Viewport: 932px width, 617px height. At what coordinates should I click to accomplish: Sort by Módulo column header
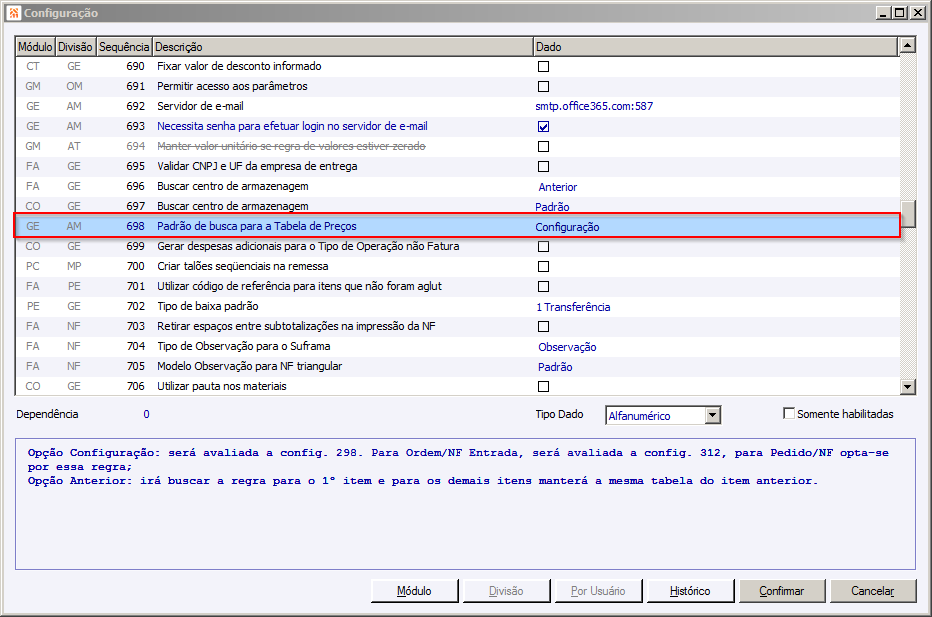click(35, 47)
